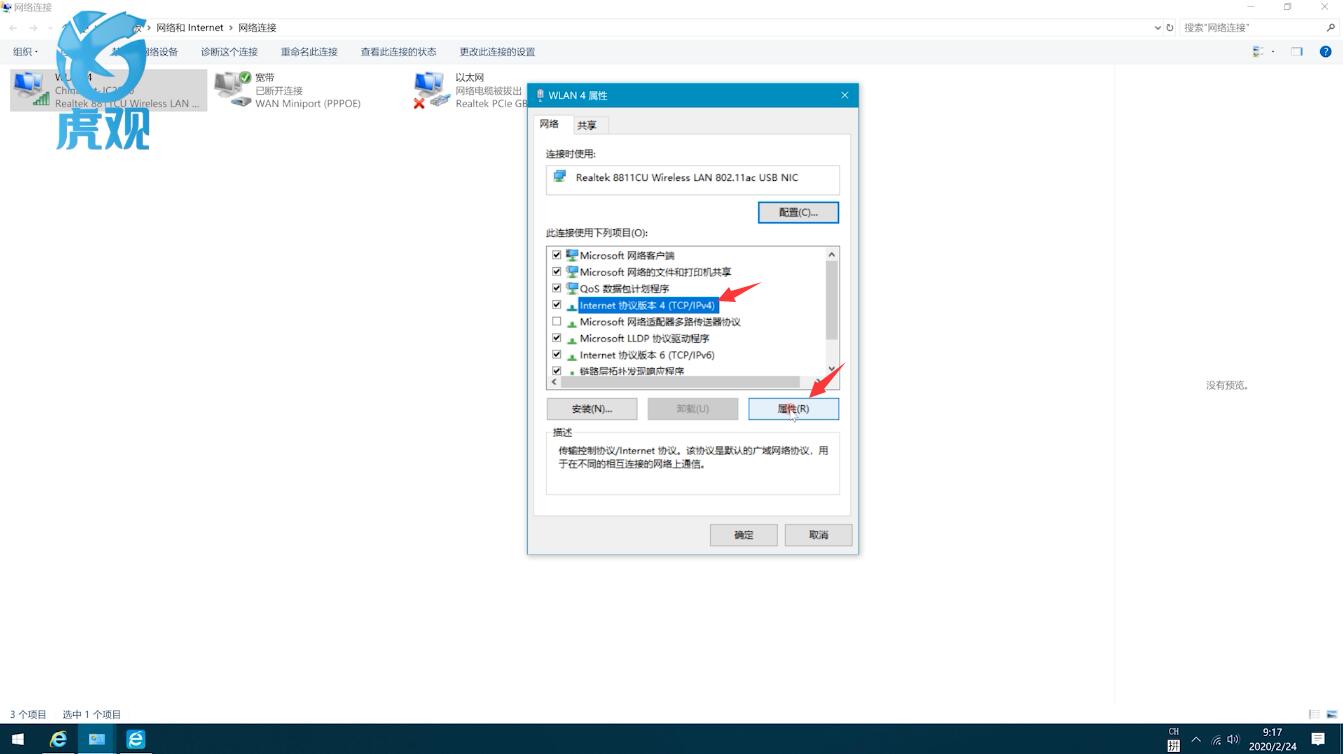
Task: Select Internet 协议版本 4 (TCP/IPv4) item
Action: point(647,305)
